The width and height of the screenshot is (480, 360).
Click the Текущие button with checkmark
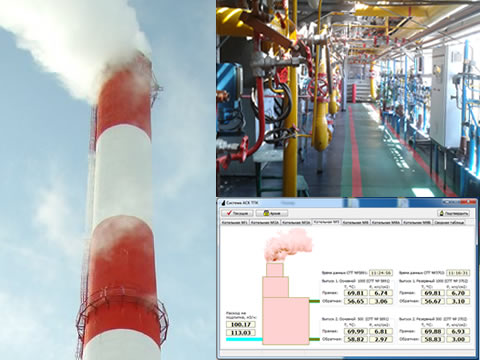click(x=237, y=213)
